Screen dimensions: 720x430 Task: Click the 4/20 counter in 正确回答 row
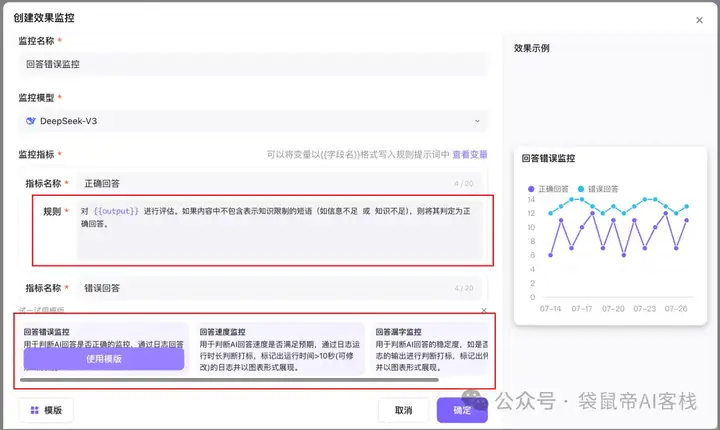[x=464, y=184]
